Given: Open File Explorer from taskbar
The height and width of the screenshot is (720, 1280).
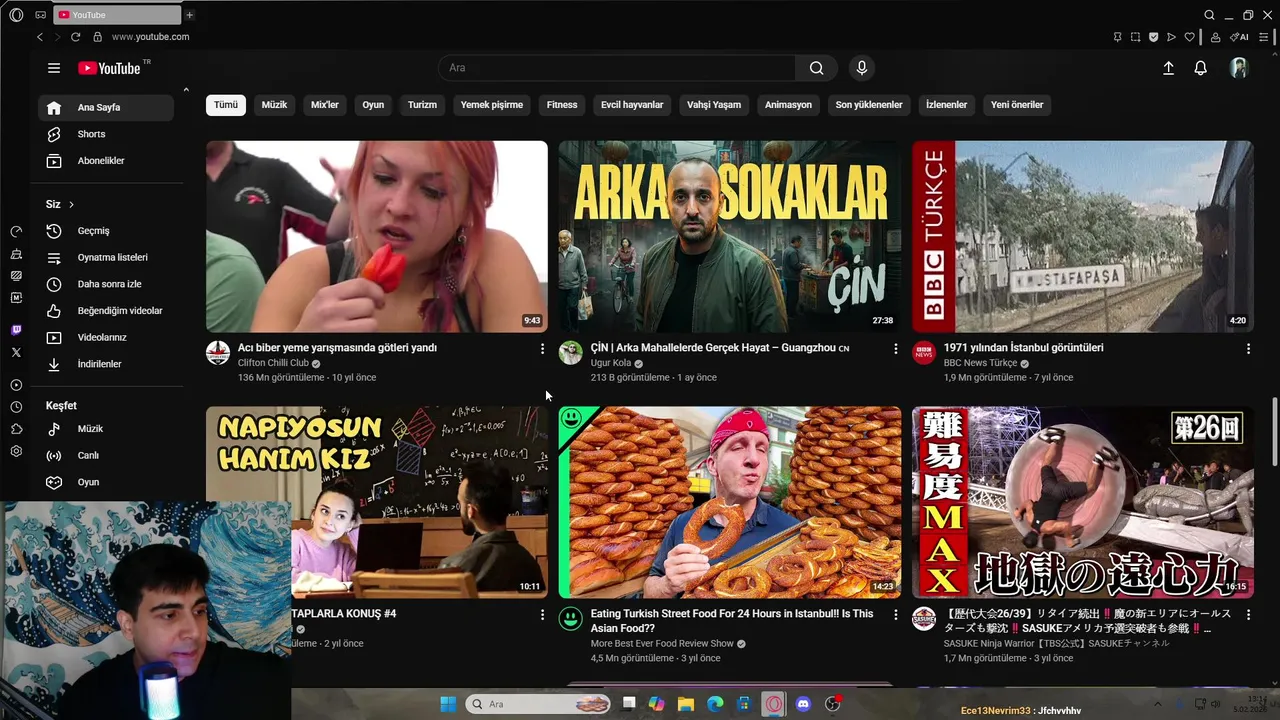Looking at the screenshot, I should (x=686, y=704).
